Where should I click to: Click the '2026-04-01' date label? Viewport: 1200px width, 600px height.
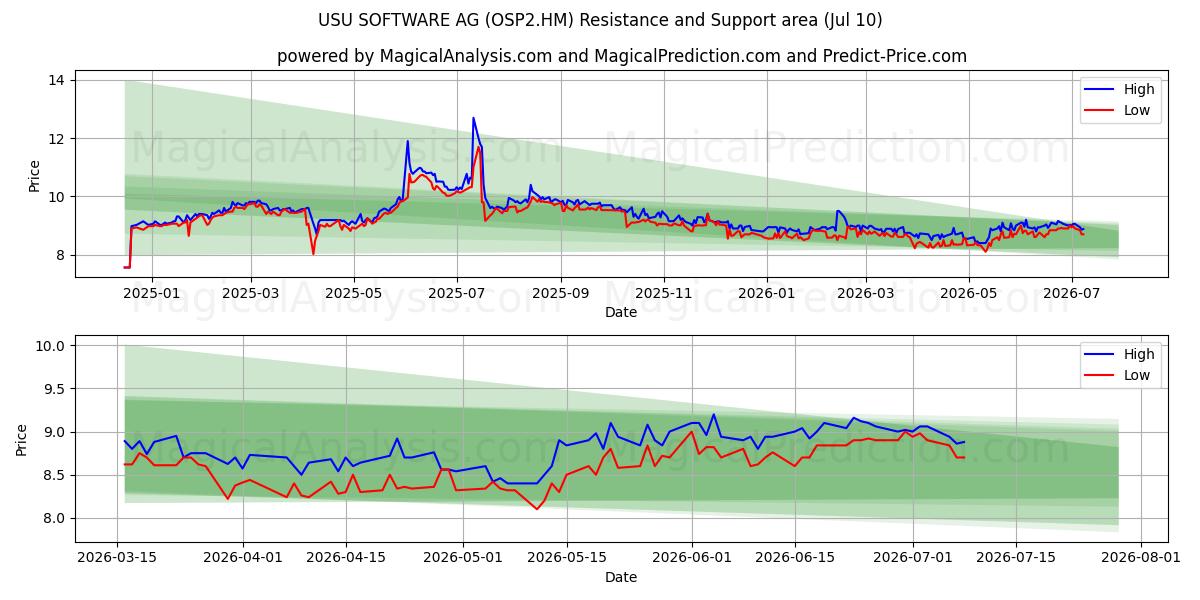point(243,558)
